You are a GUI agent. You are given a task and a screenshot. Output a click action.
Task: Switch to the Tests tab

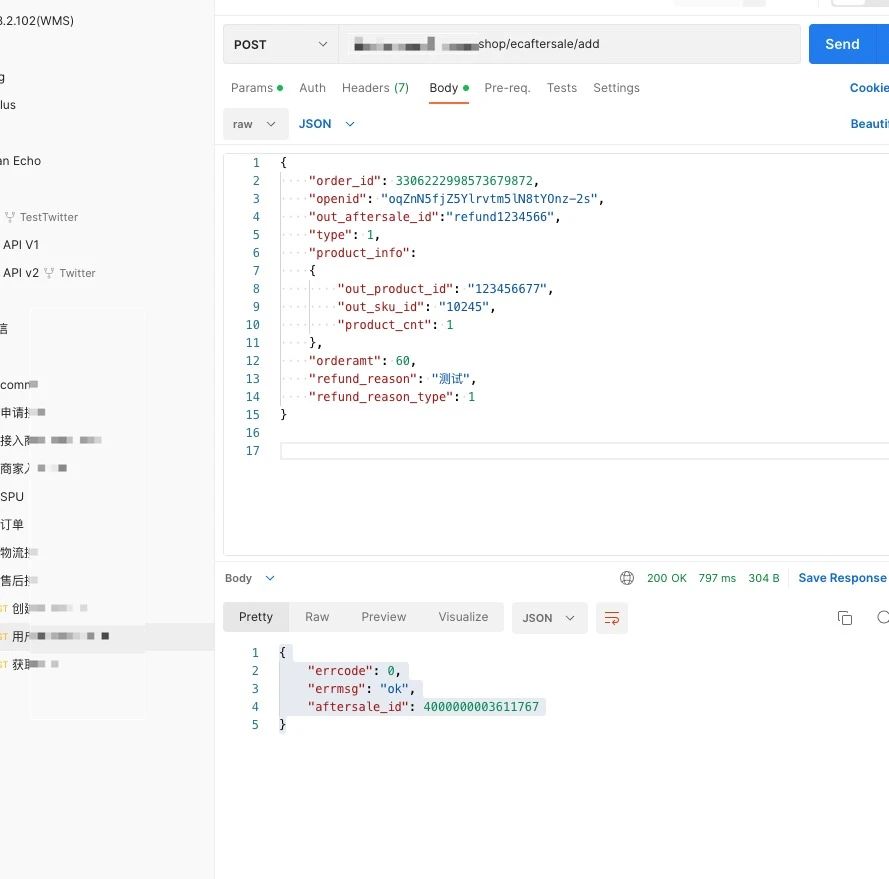point(562,88)
